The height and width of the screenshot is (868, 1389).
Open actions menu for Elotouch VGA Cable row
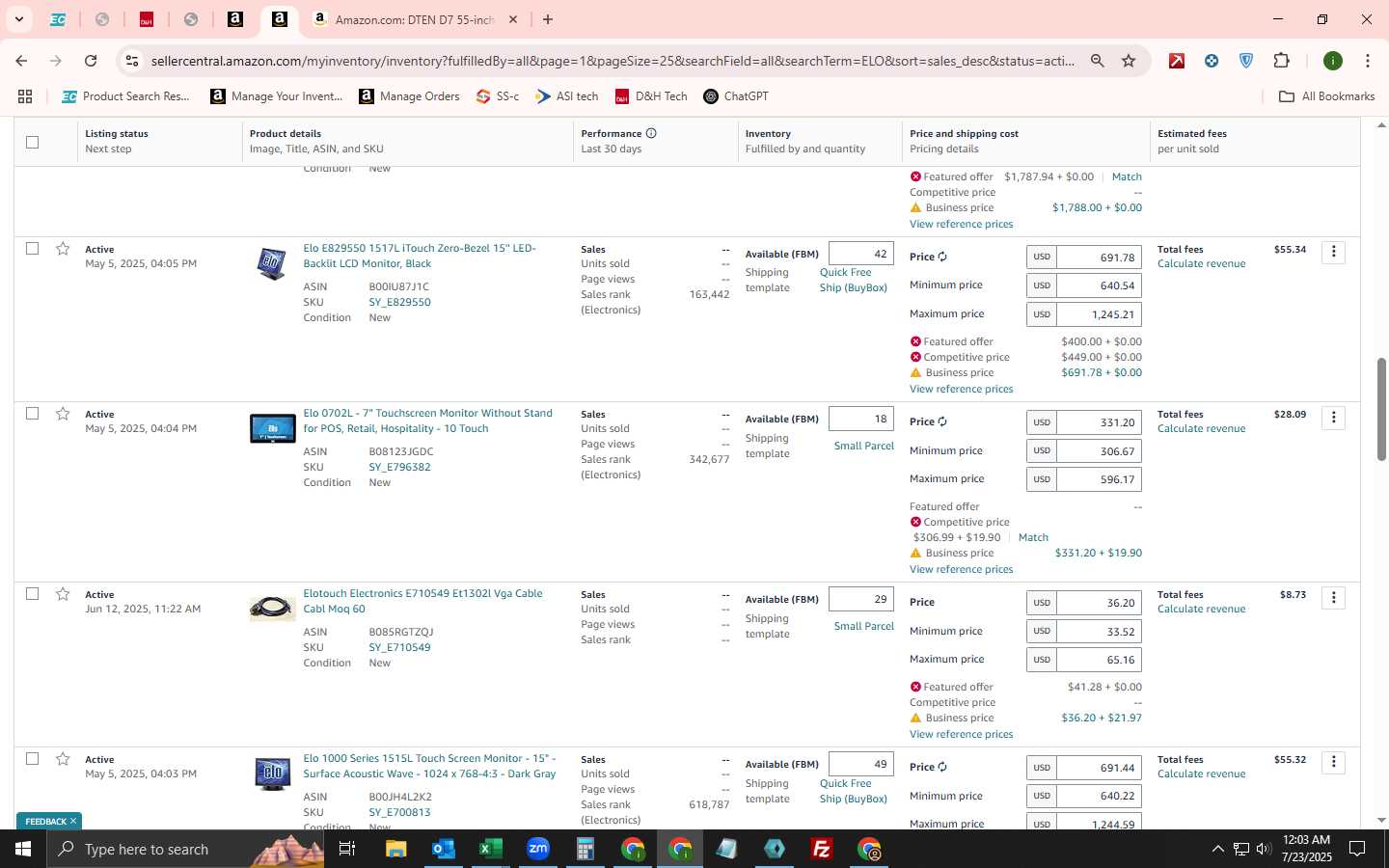(1334, 597)
